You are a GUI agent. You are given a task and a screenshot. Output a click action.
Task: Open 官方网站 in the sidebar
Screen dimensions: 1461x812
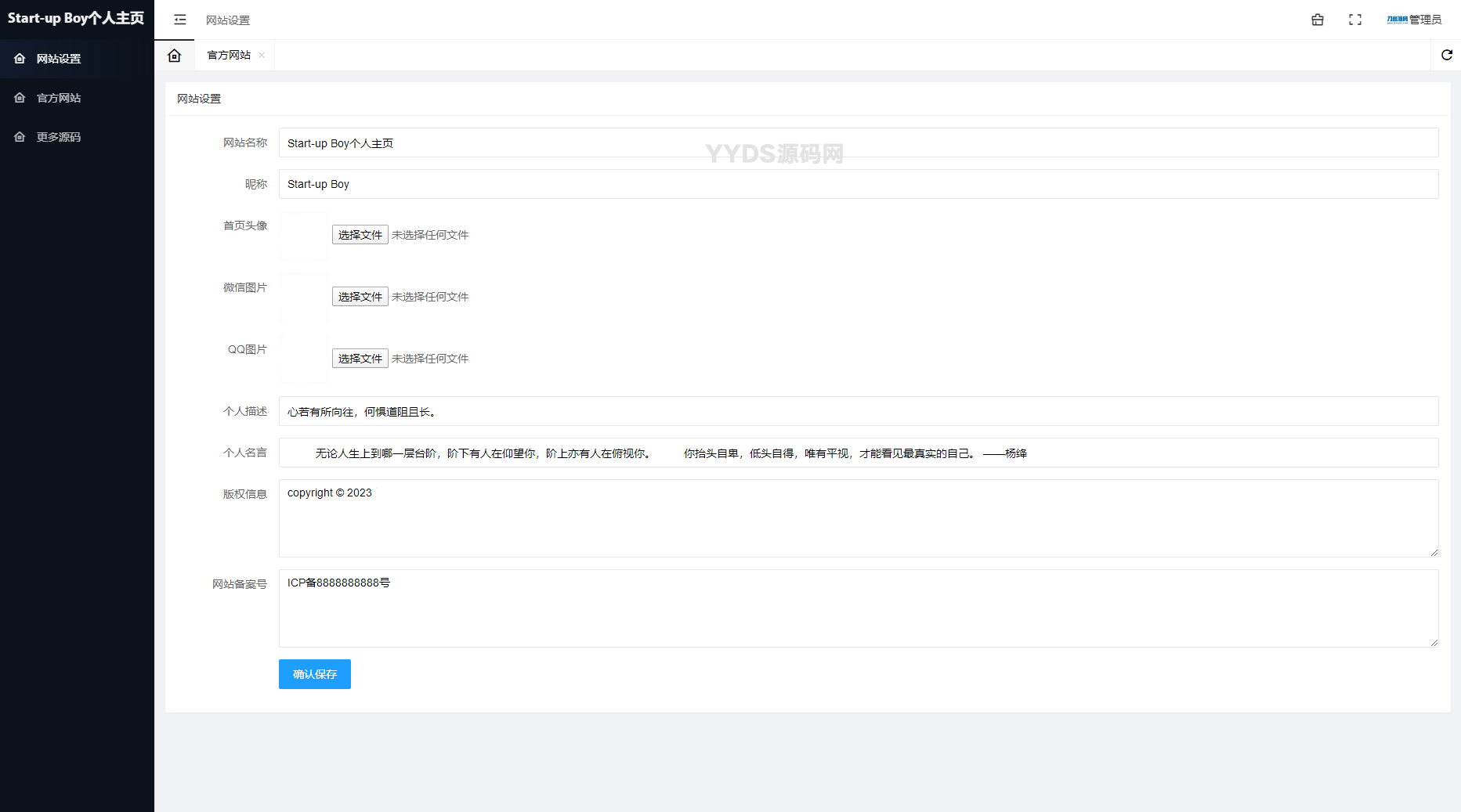[59, 98]
